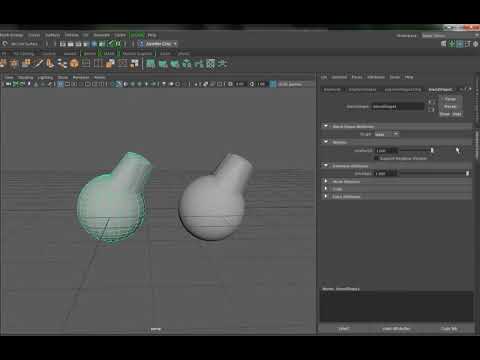Click the first weight slider handle
Image resolution: width=480 pixels, height=360 pixels.
(x=432, y=150)
